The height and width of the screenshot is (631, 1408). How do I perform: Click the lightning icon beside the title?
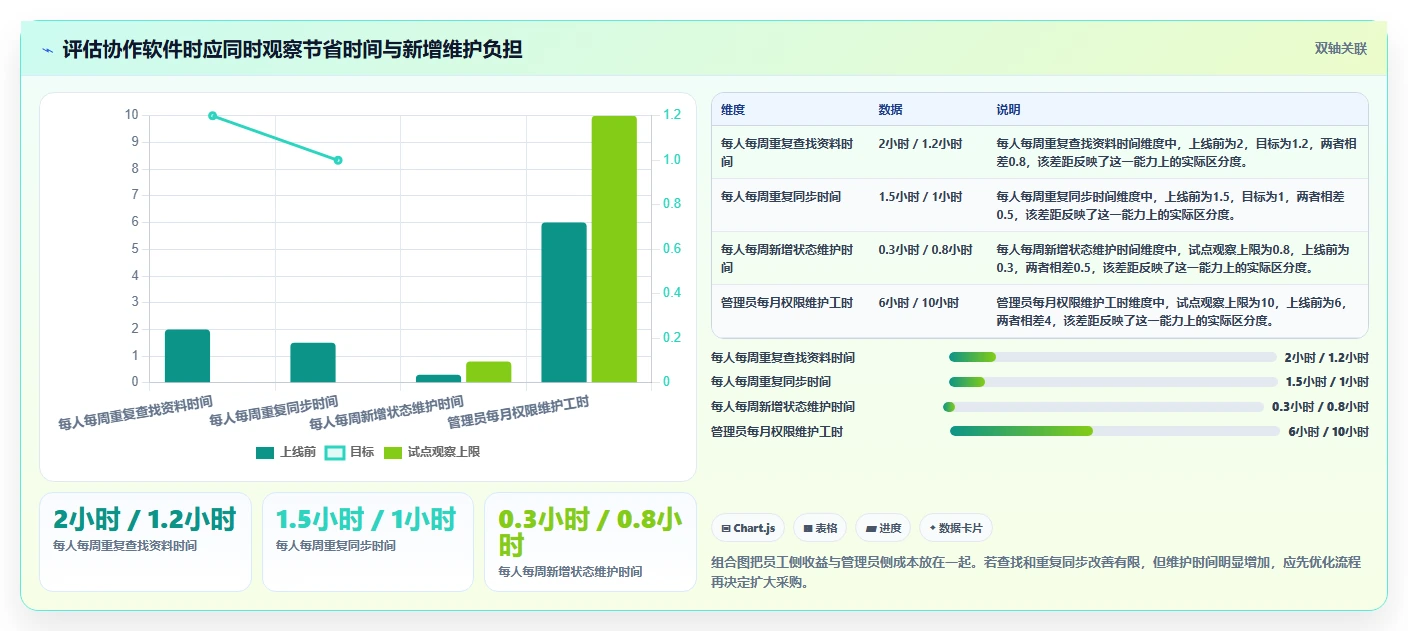(47, 50)
